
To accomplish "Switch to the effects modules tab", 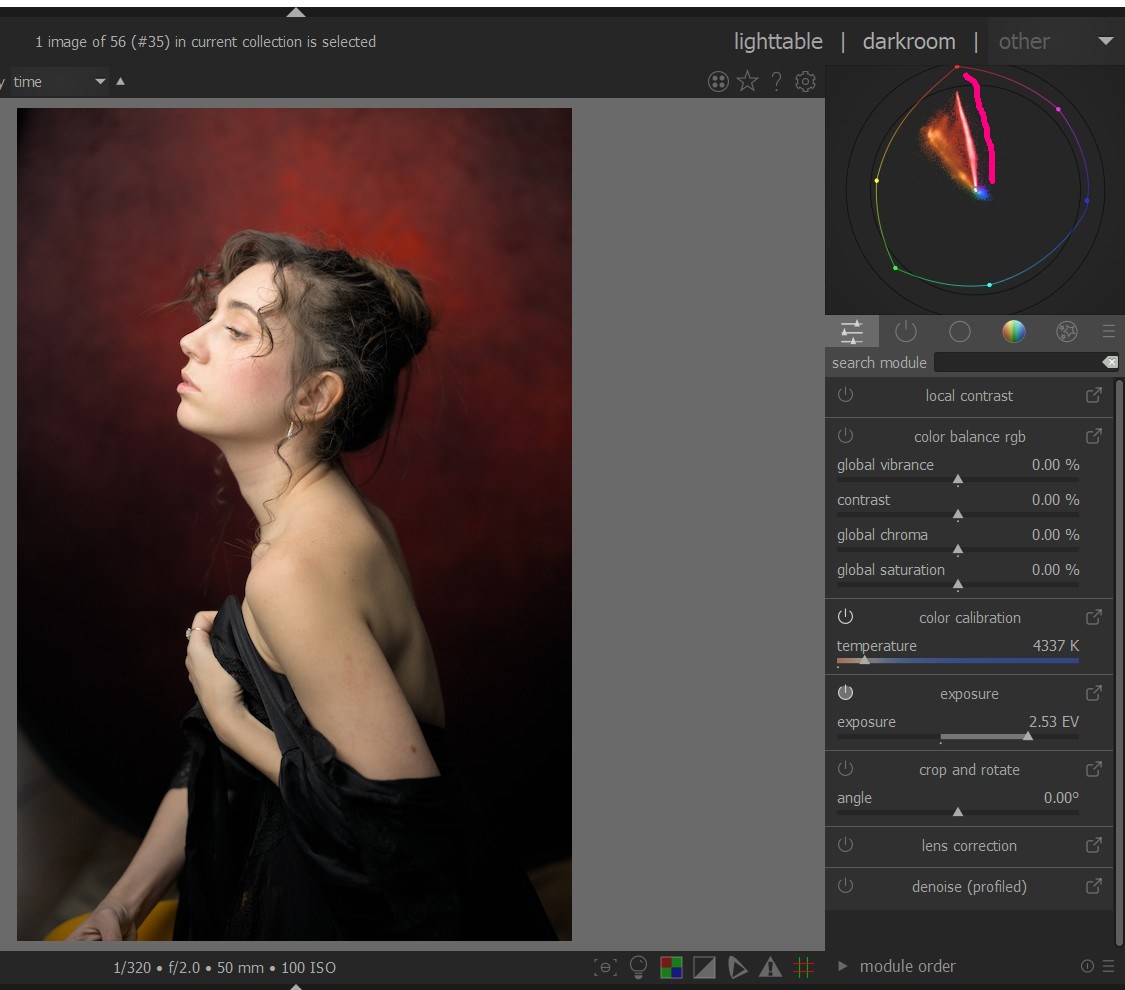I will (x=1067, y=331).
